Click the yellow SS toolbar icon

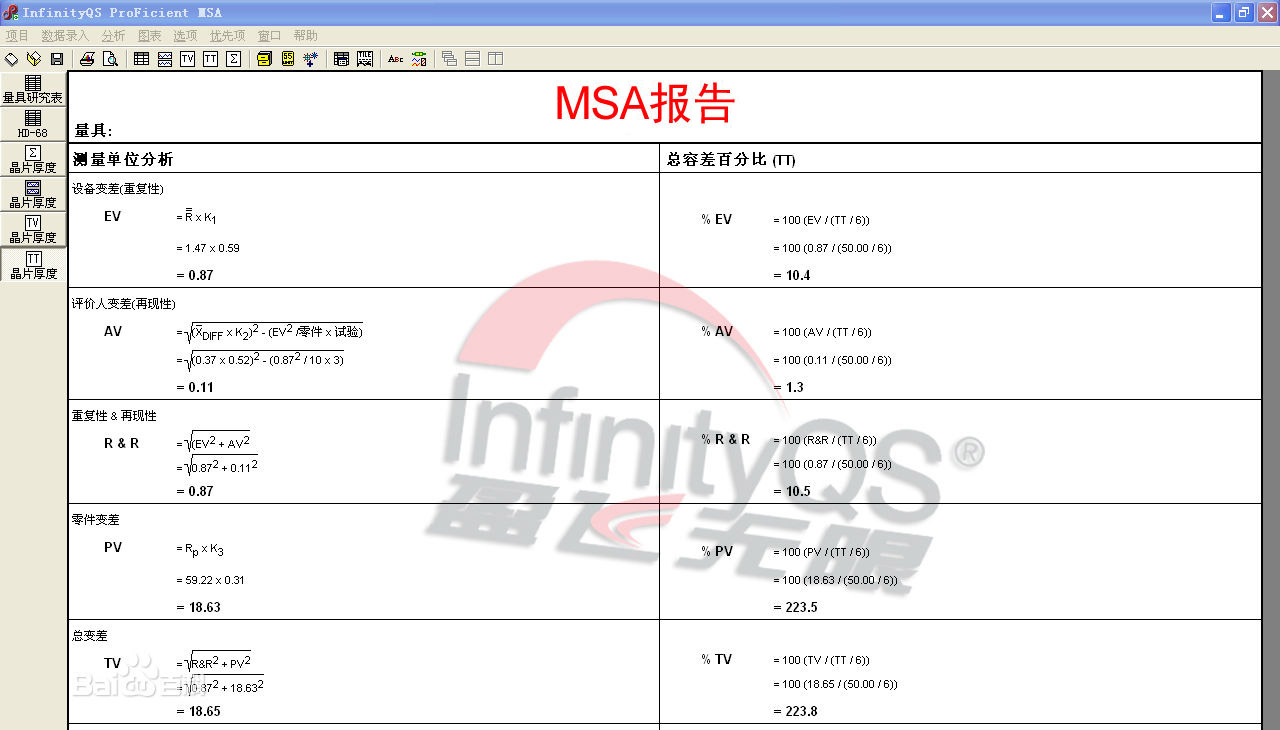coord(288,59)
